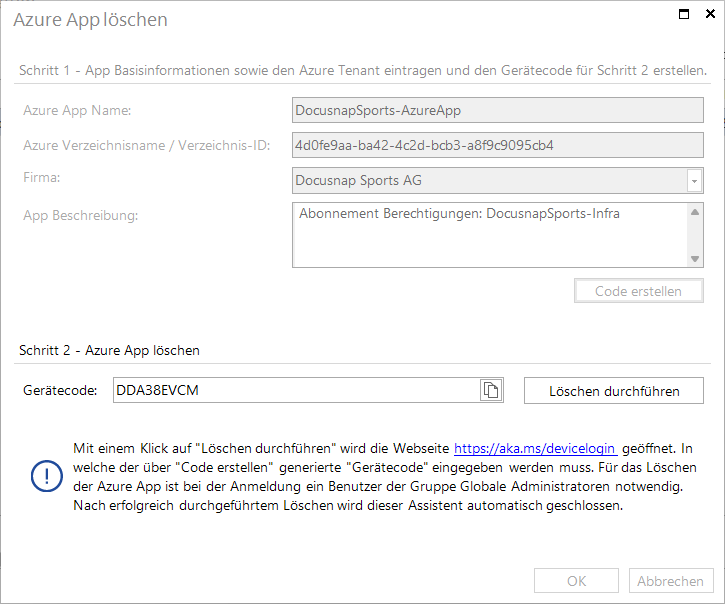This screenshot has height=604, width=725.
Task: Click the 'App Beschreibung:' label
Action: (x=81, y=215)
